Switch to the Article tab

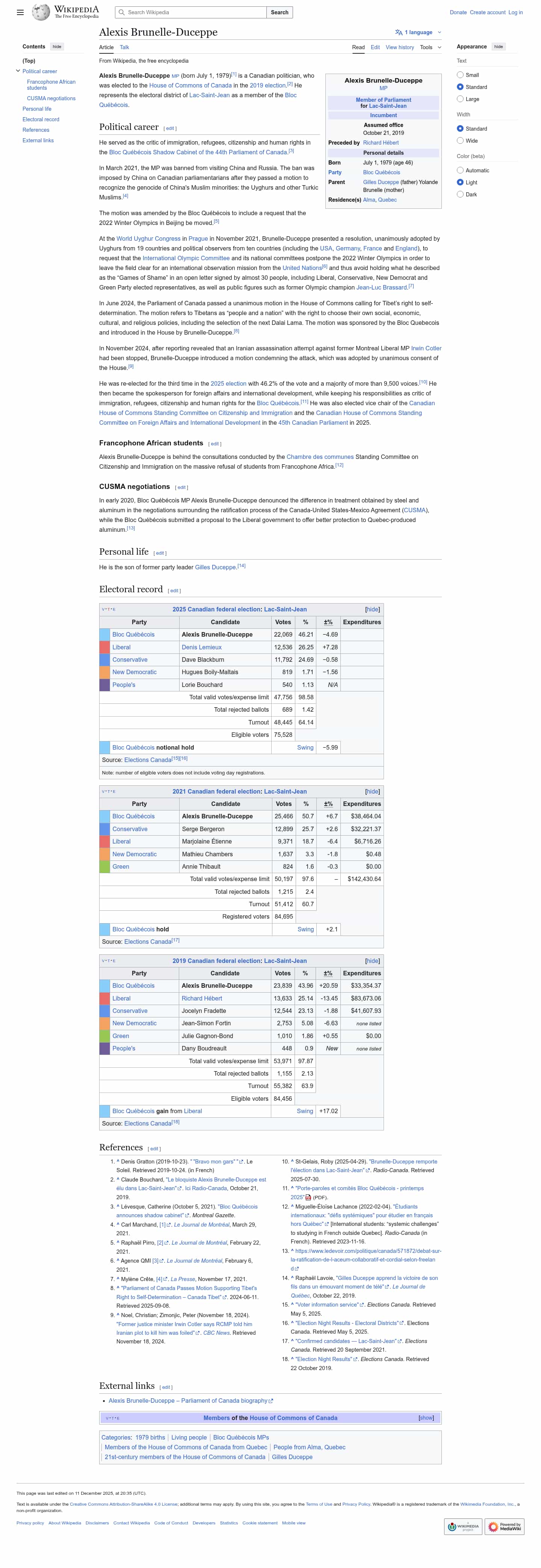click(x=107, y=47)
